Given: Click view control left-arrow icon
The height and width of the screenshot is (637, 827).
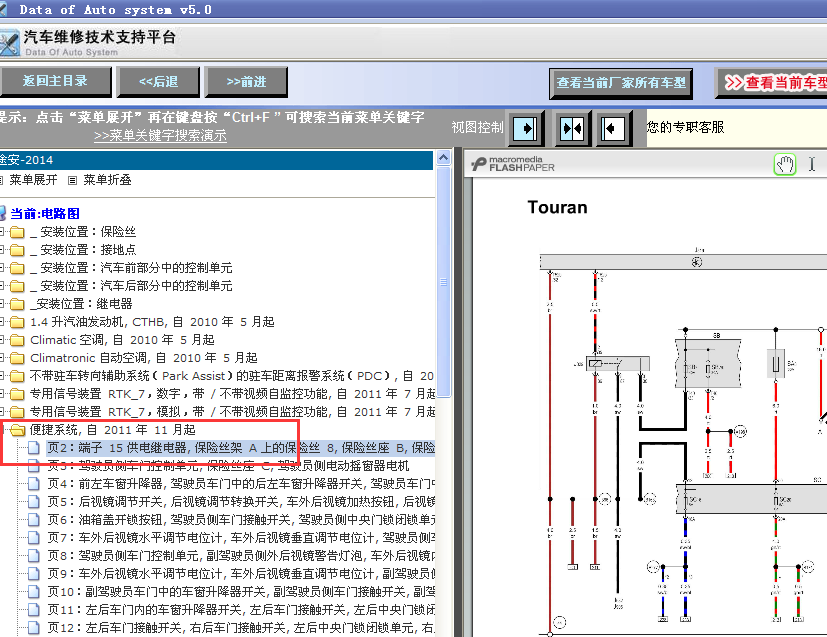Looking at the screenshot, I should click(x=613, y=128).
